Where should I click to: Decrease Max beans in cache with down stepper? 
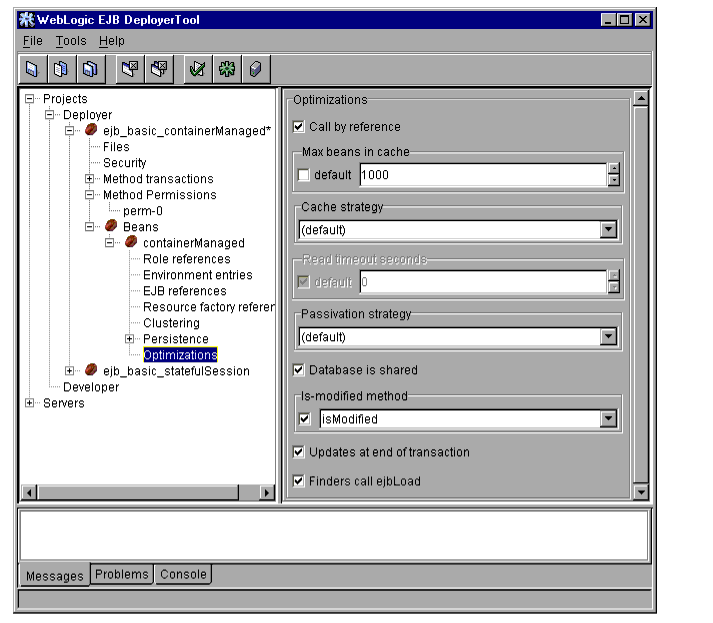tap(614, 181)
